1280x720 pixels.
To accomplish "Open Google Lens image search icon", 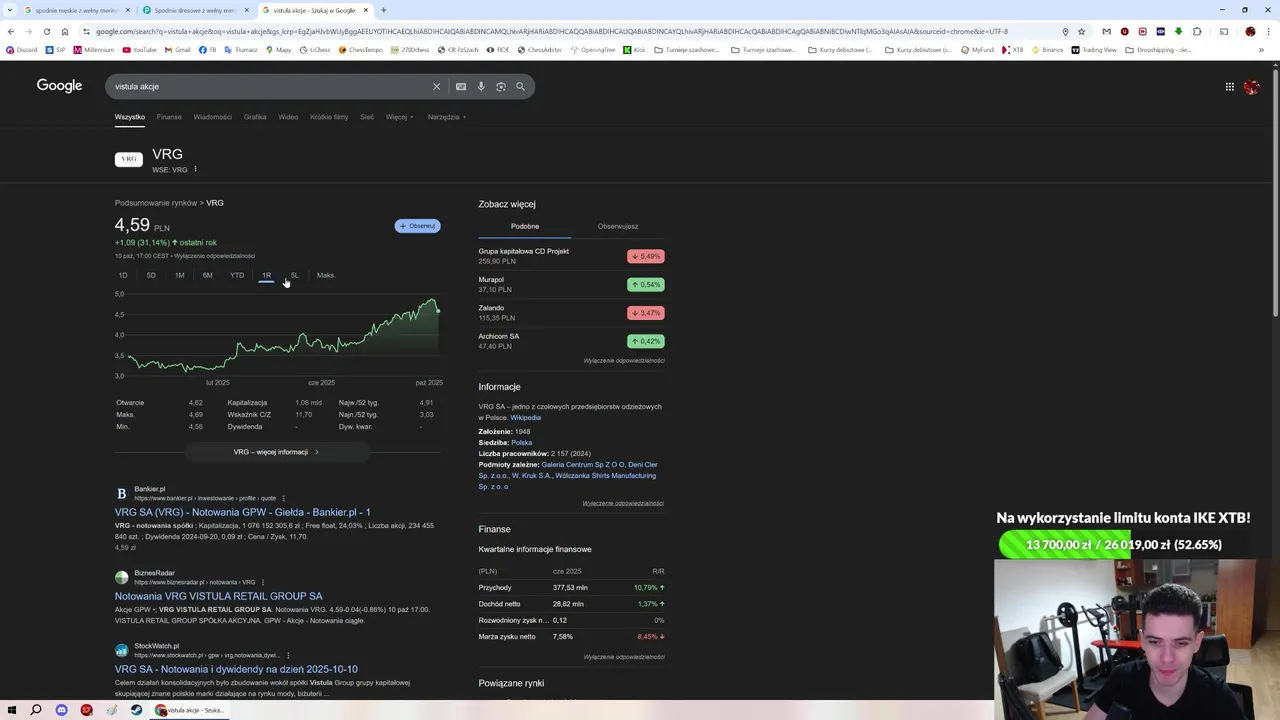I will (x=501, y=87).
